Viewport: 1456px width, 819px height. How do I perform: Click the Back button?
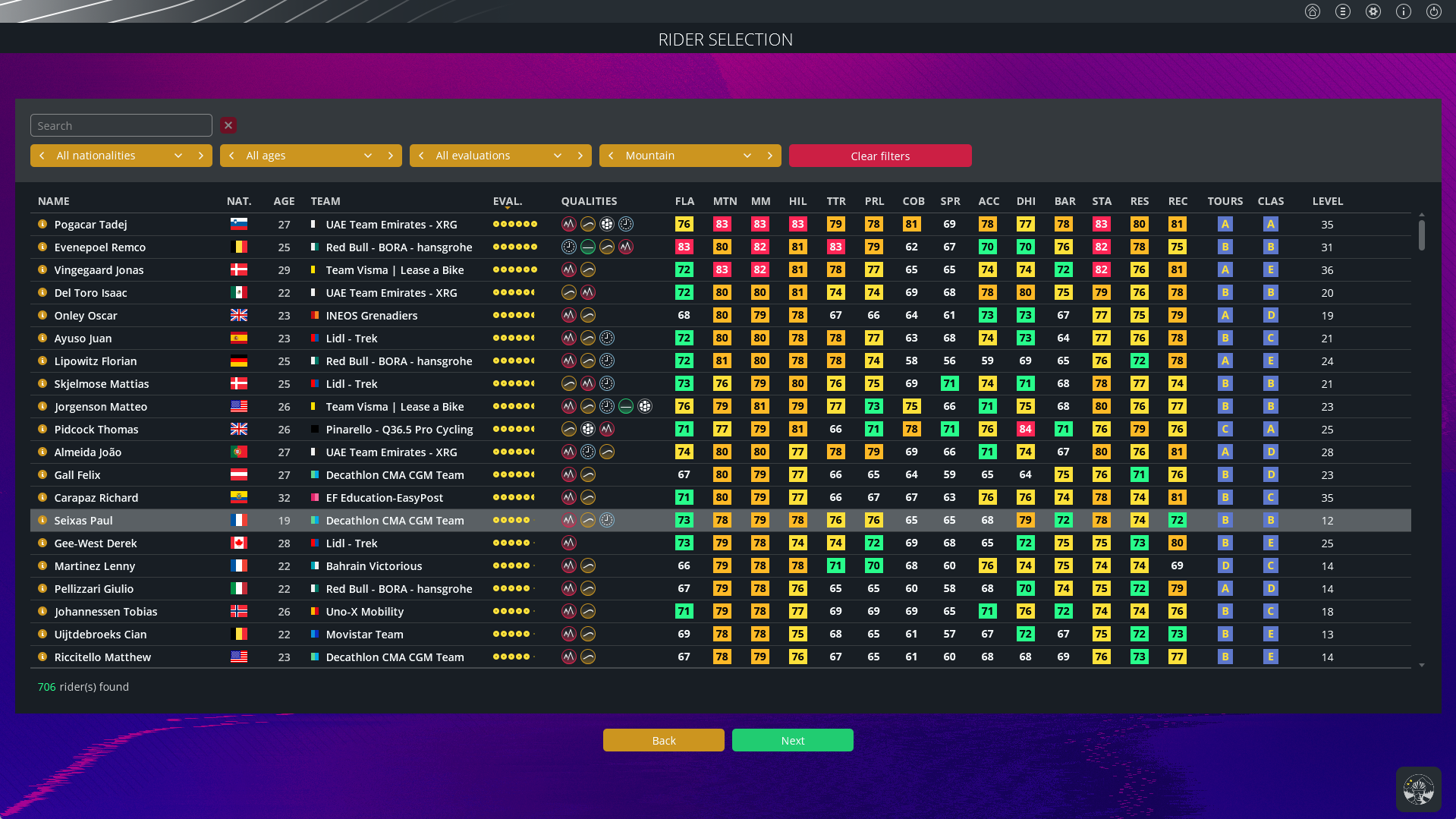click(664, 740)
